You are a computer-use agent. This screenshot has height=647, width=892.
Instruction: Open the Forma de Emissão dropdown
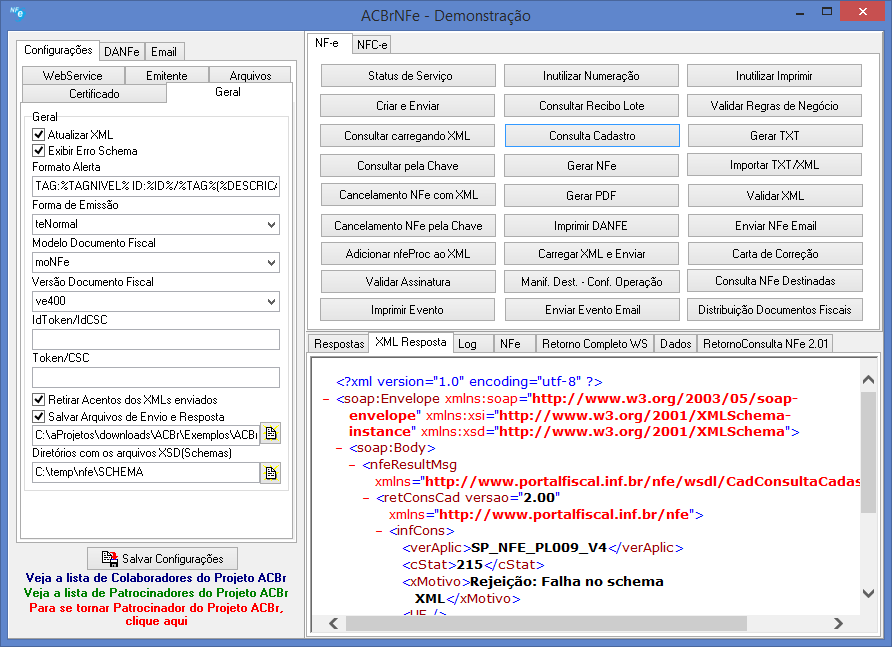[x=272, y=224]
